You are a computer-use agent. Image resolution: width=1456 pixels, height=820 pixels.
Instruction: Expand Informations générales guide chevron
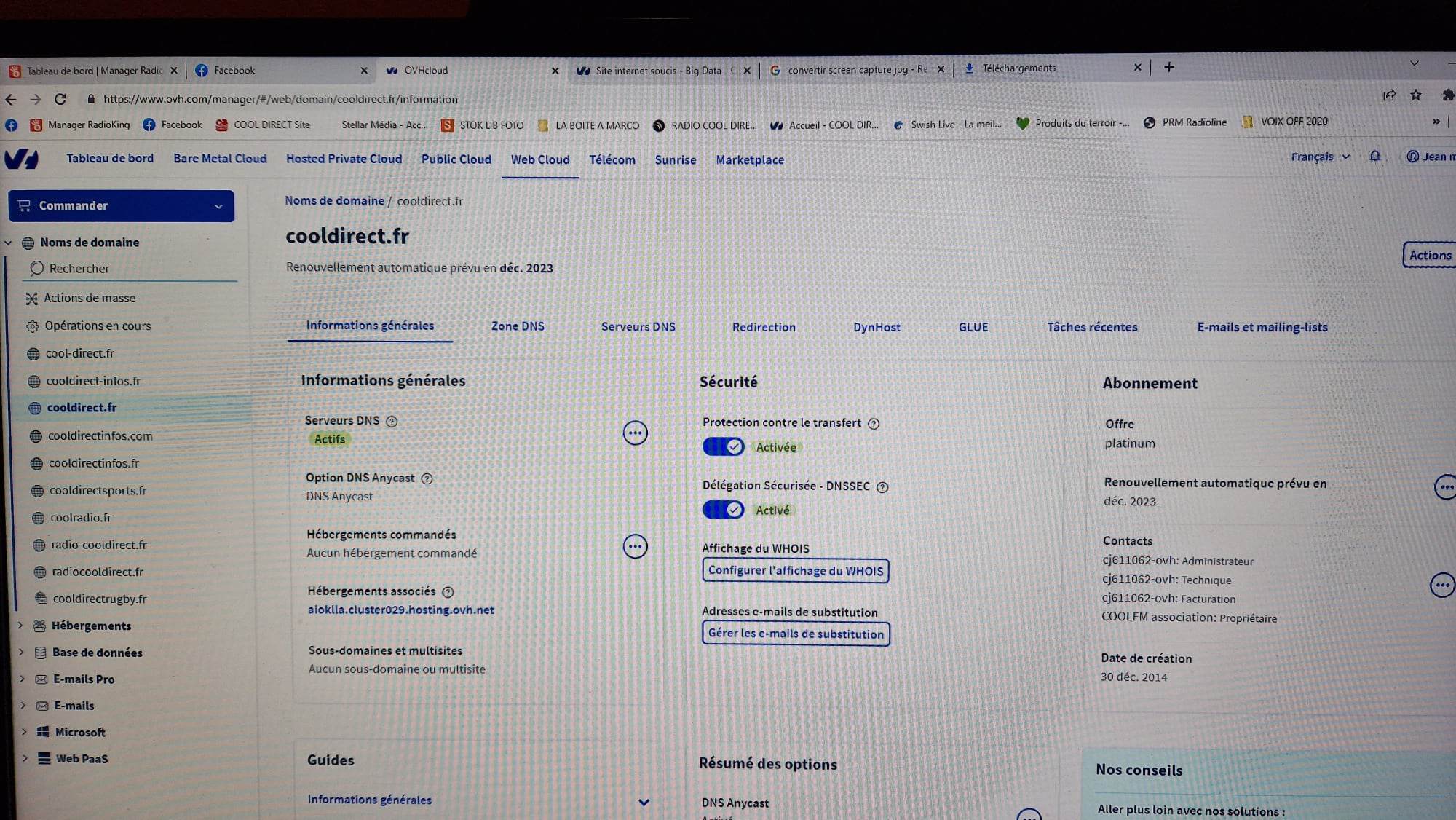pos(644,803)
